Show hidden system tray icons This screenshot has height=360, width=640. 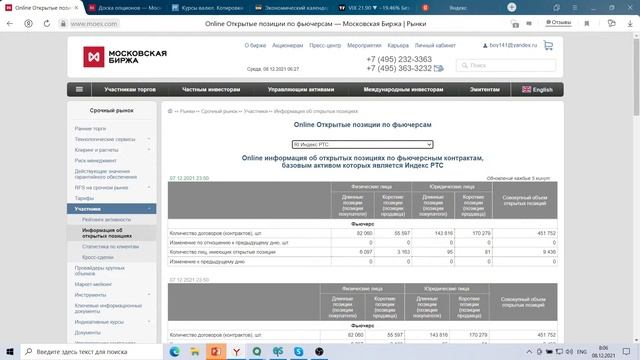pyautogui.click(x=529, y=351)
